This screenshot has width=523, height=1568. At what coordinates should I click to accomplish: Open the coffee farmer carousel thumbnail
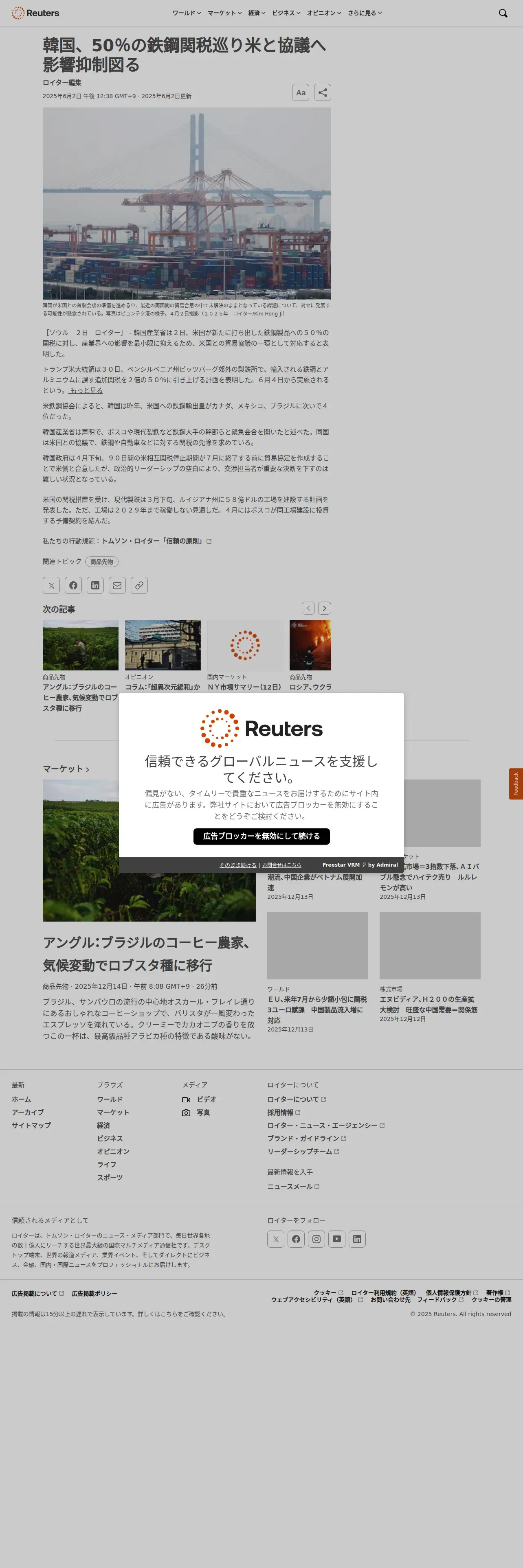click(80, 645)
